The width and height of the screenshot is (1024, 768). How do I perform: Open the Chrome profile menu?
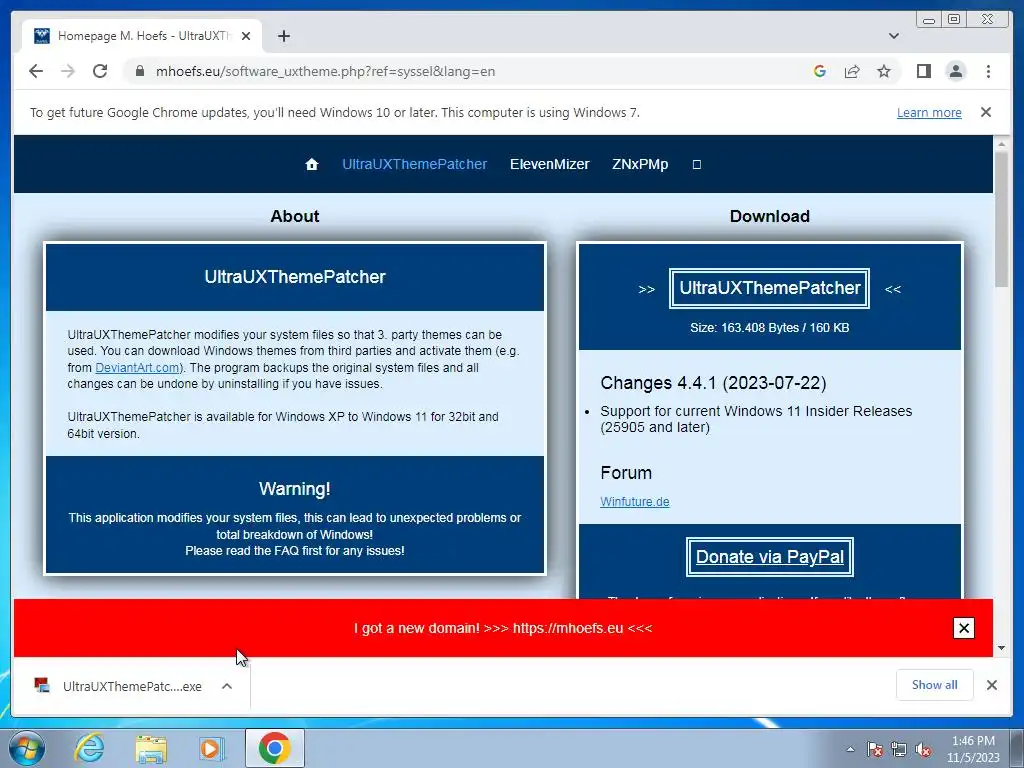pyautogui.click(x=956, y=71)
